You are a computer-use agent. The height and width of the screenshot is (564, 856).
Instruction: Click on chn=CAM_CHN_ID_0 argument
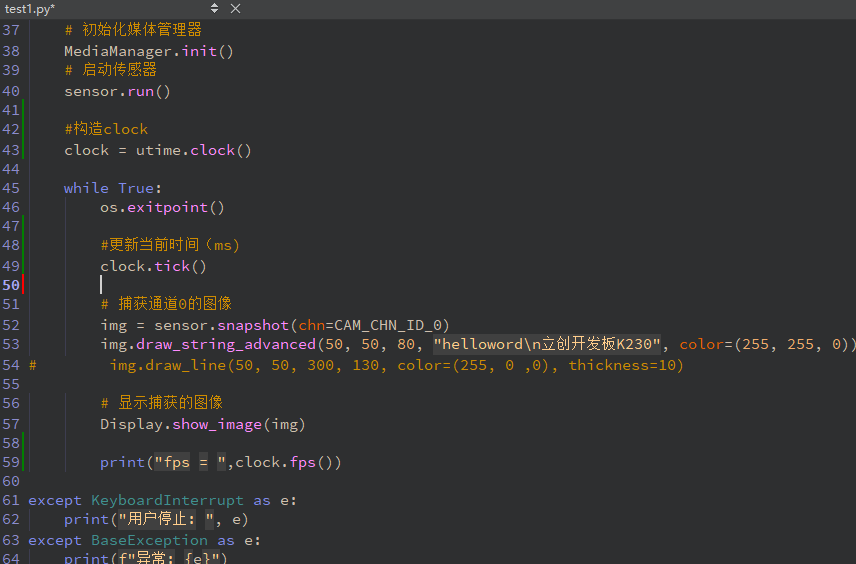coord(370,325)
